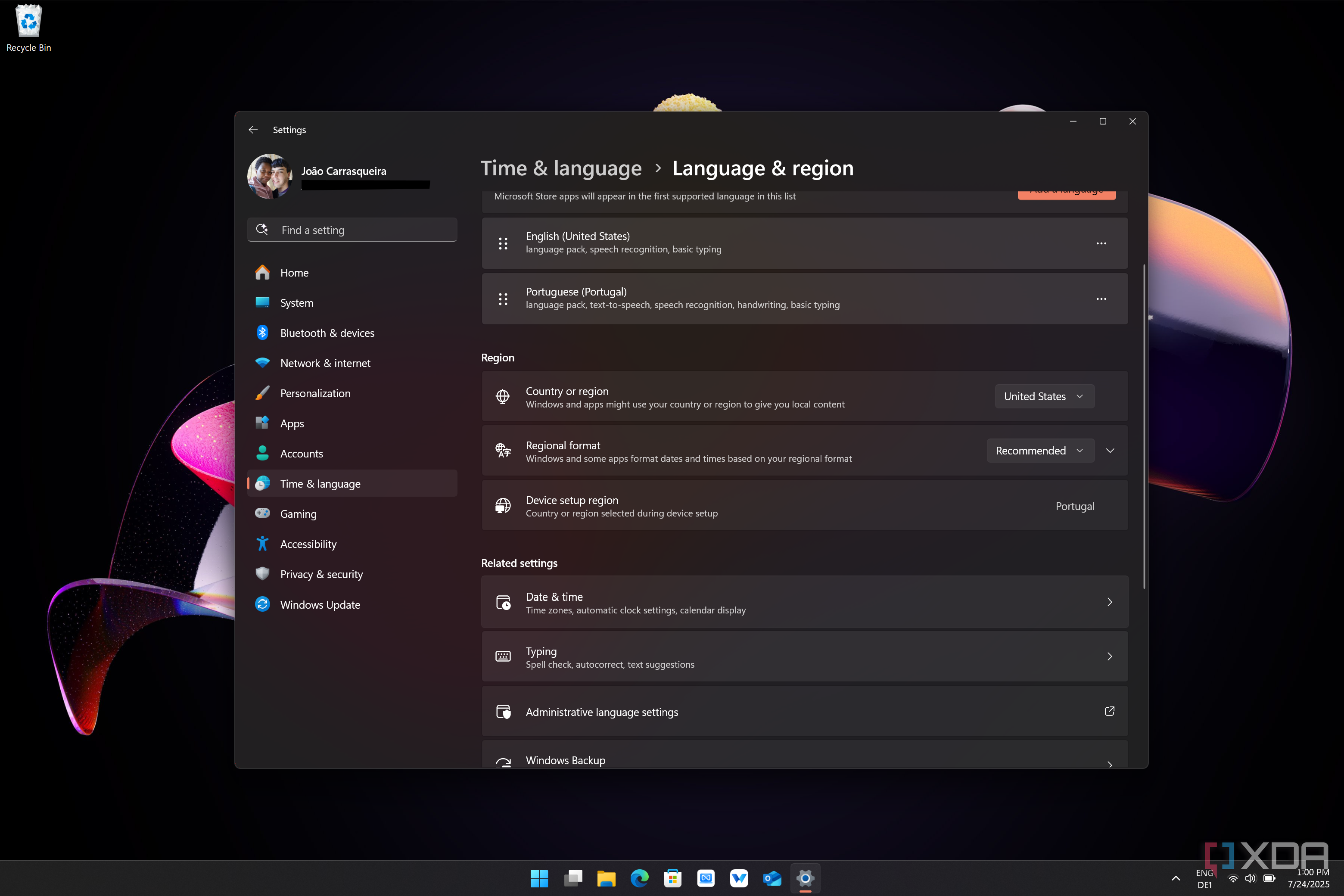This screenshot has width=1344, height=896.
Task: Open File Explorer from the taskbar
Action: tap(606, 878)
